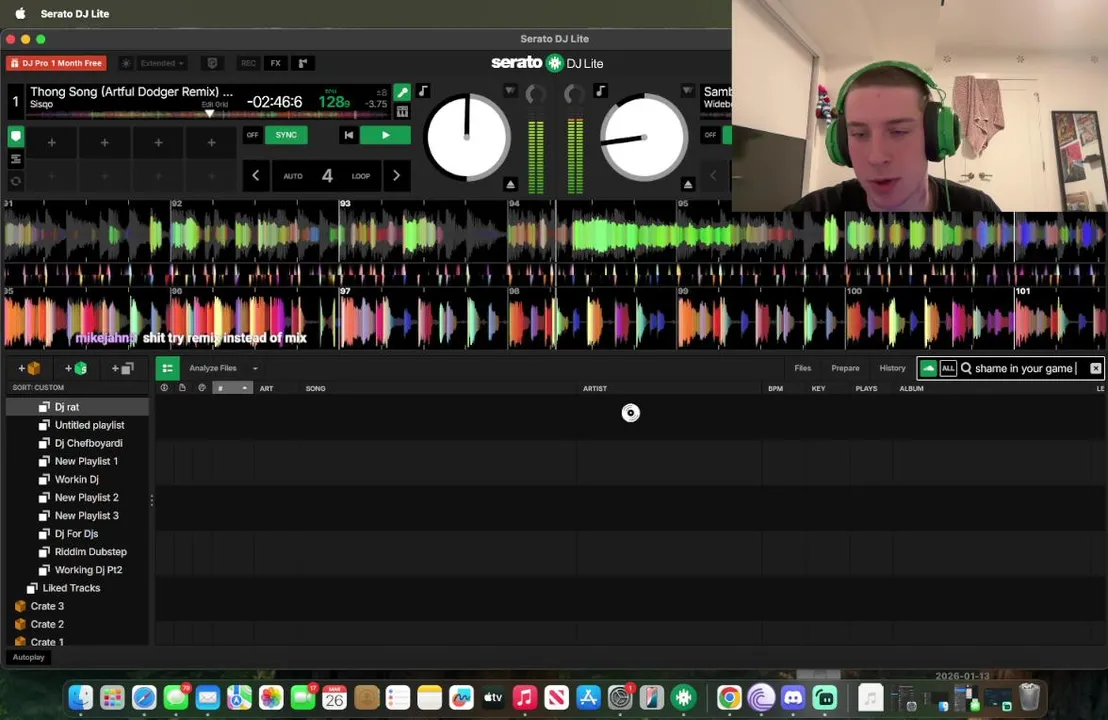
Task: Open the Files panel tab
Action: point(803,368)
